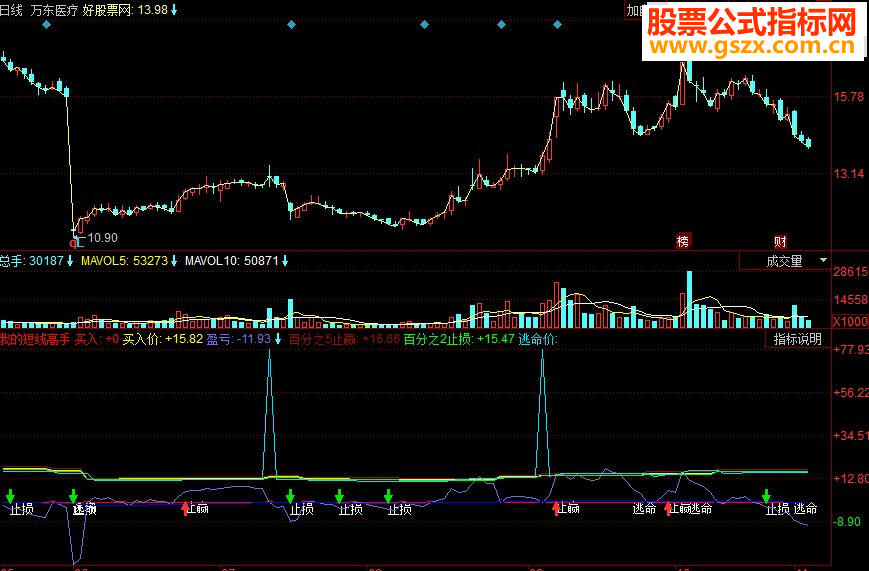This screenshot has width=869, height=571.
Task: Click the 10.90 lowest price label
Action: click(x=103, y=238)
